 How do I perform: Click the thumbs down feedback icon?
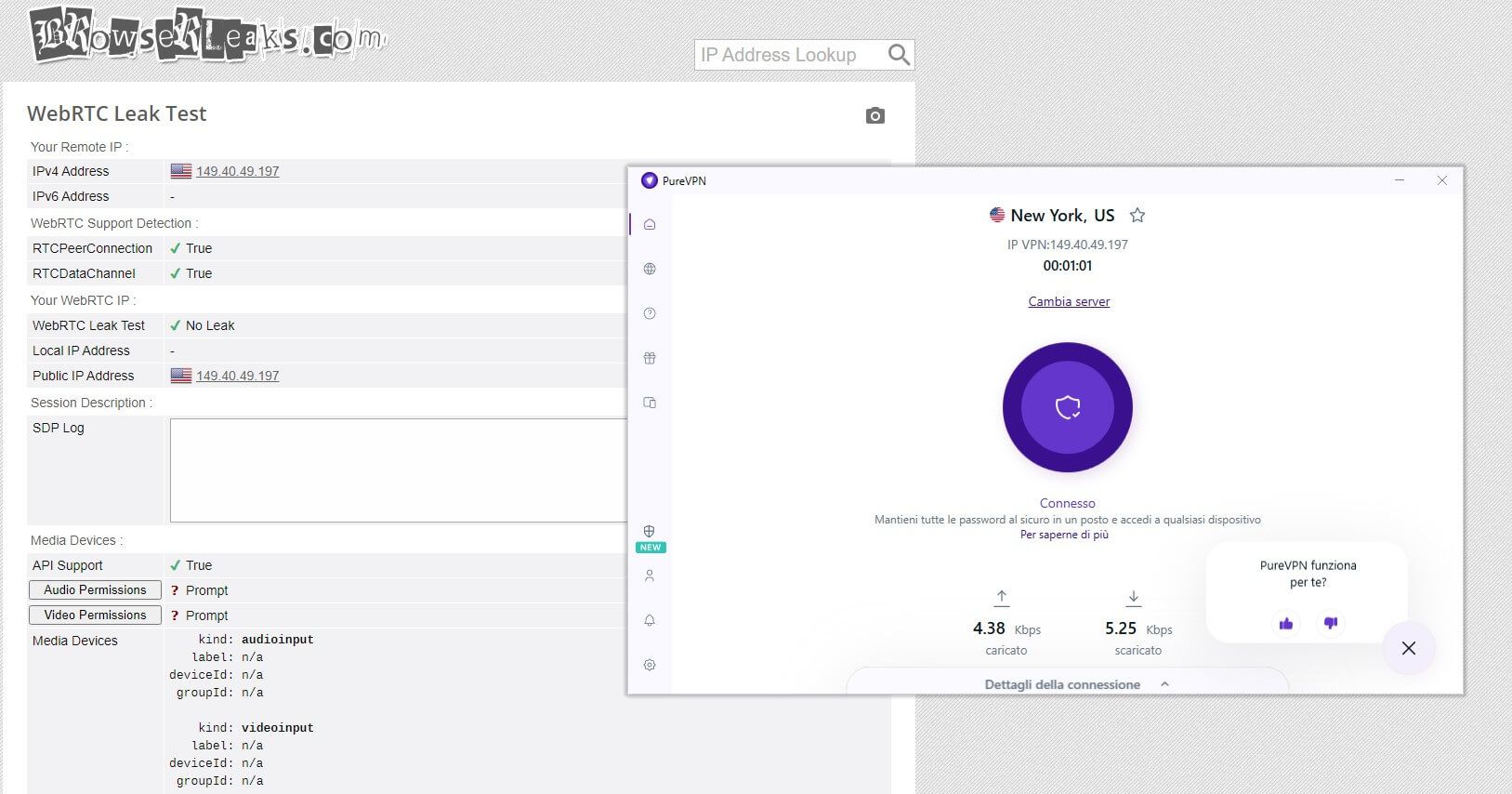1330,623
